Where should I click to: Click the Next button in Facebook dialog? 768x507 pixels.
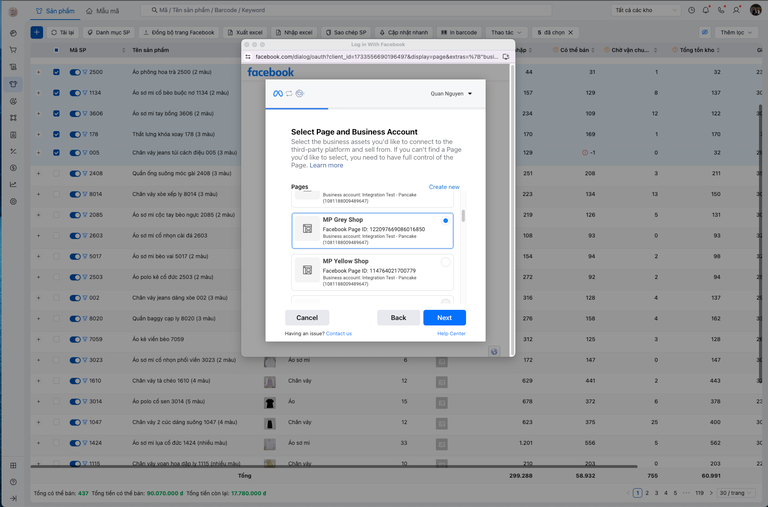(x=444, y=317)
